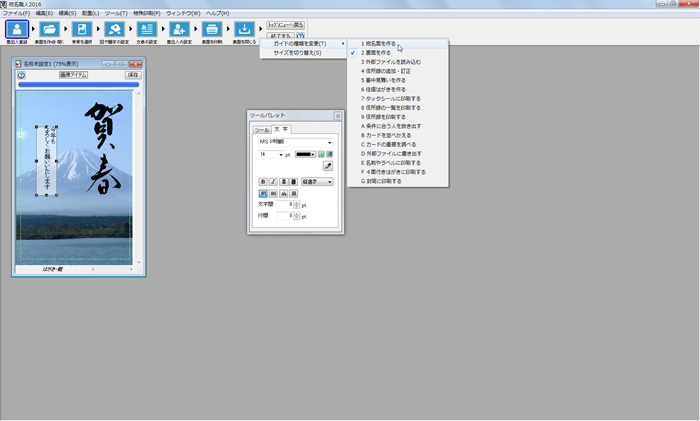Open the 裏面を作成・開く folder icon
Screen dimensions: 700x421
49,30
